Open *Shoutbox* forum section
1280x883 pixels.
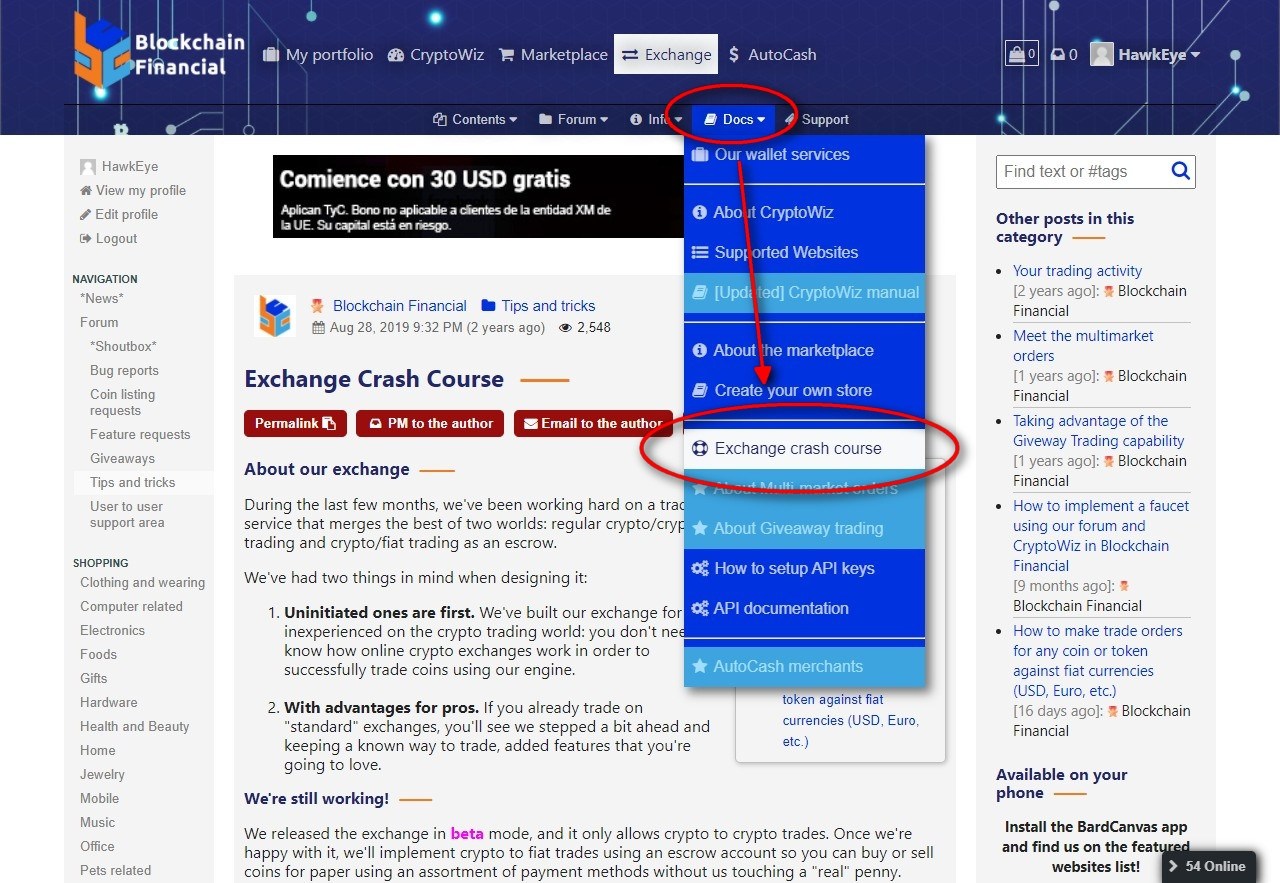pyautogui.click(x=123, y=346)
